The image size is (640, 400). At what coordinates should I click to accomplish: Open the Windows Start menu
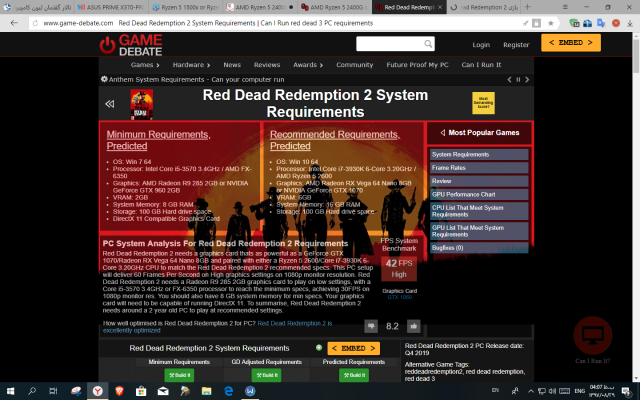coord(10,391)
